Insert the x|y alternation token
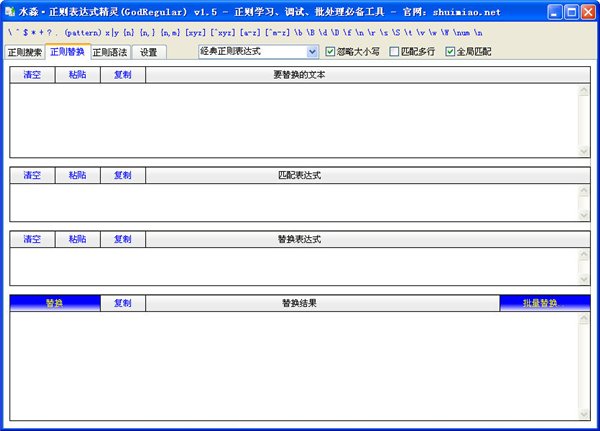The height and width of the screenshot is (431, 600). click(x=112, y=33)
